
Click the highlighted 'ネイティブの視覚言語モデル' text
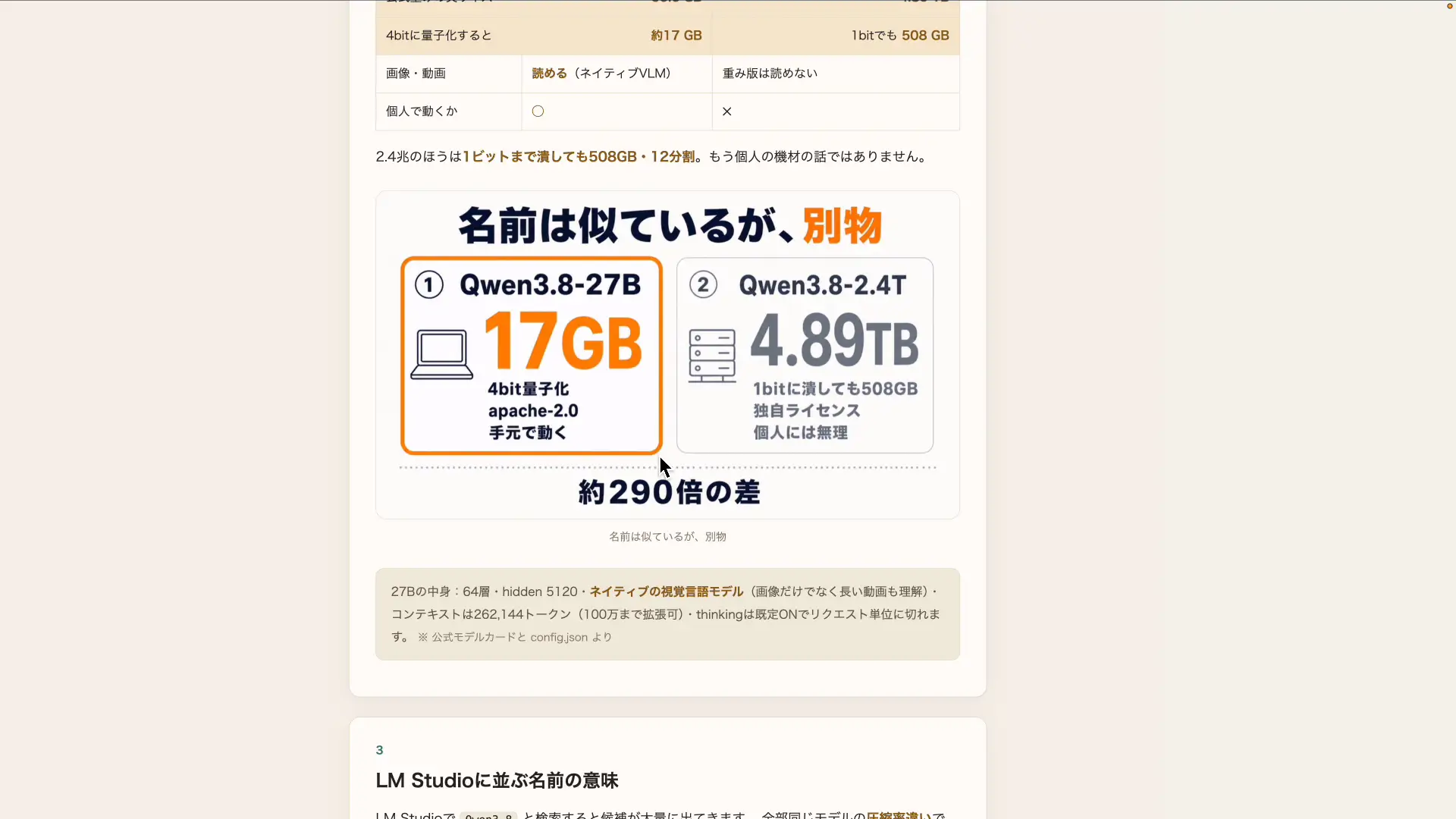pos(666,591)
